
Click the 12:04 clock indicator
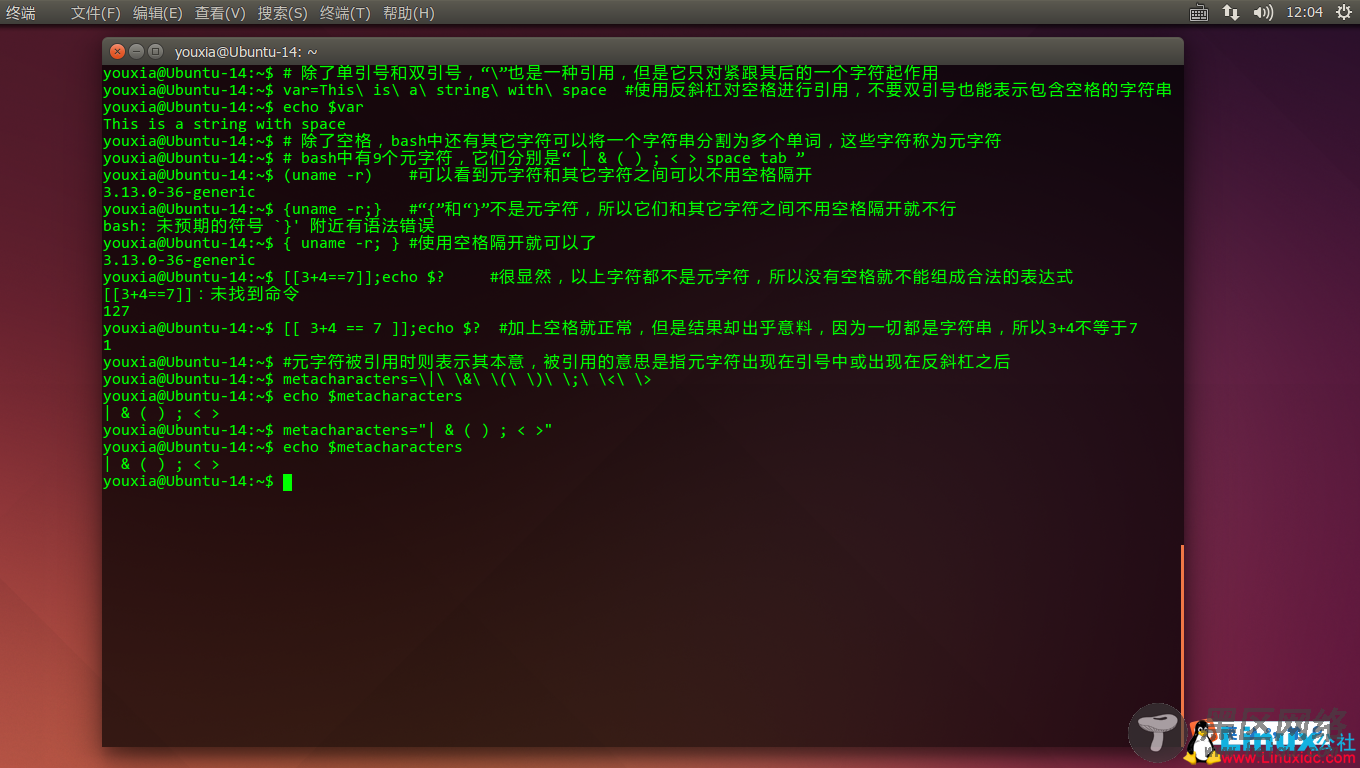pyautogui.click(x=1305, y=13)
